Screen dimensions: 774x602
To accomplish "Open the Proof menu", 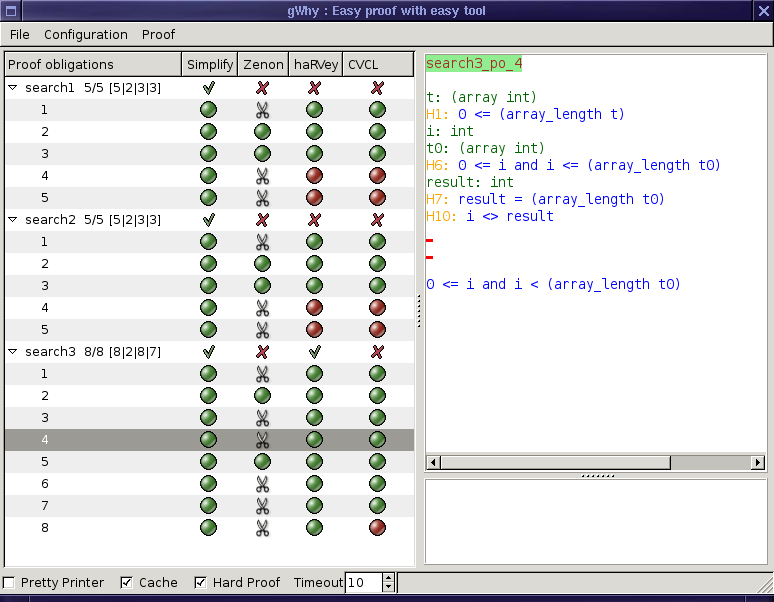I will click(158, 35).
